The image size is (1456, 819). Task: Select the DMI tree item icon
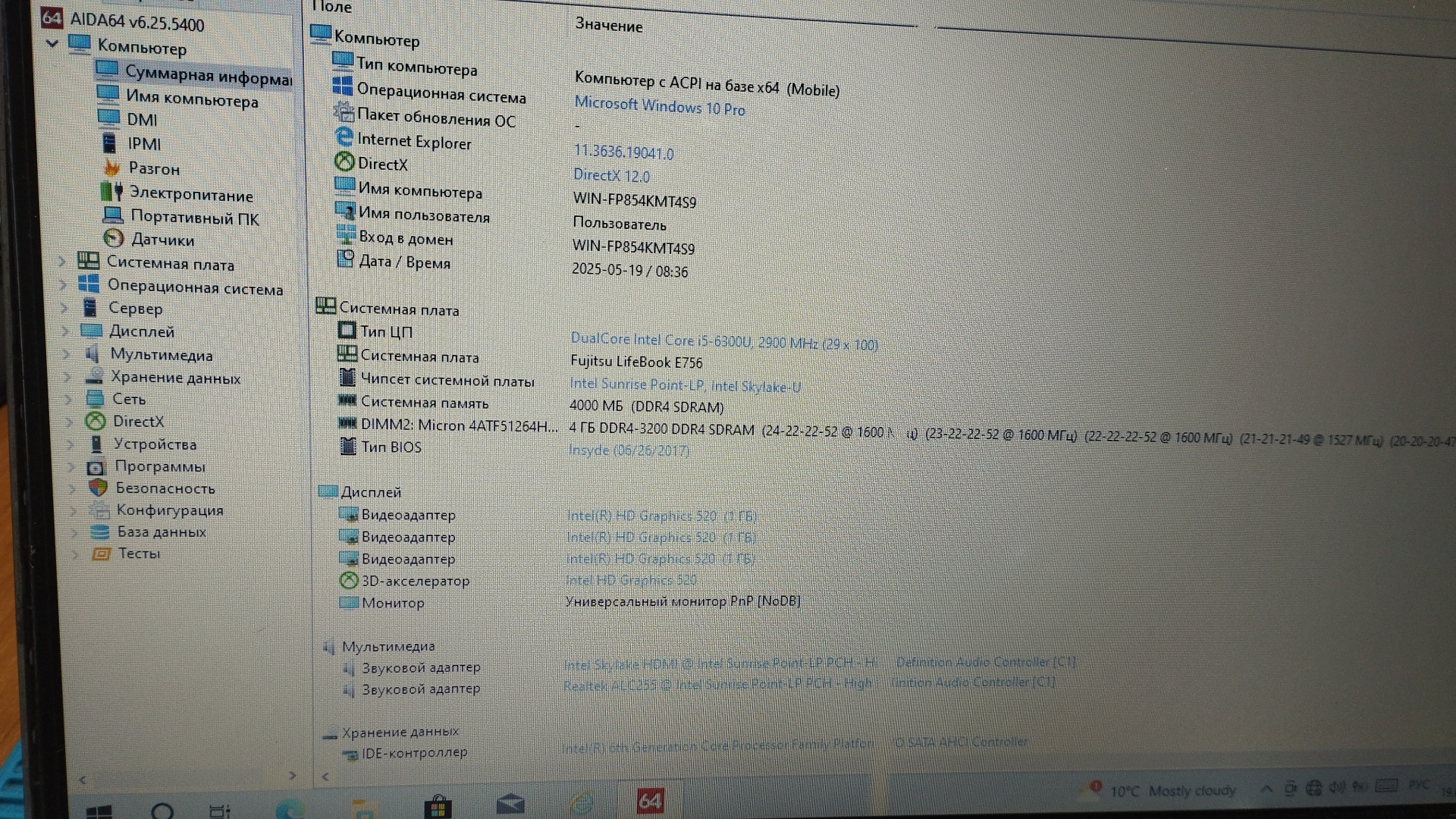pos(108,118)
